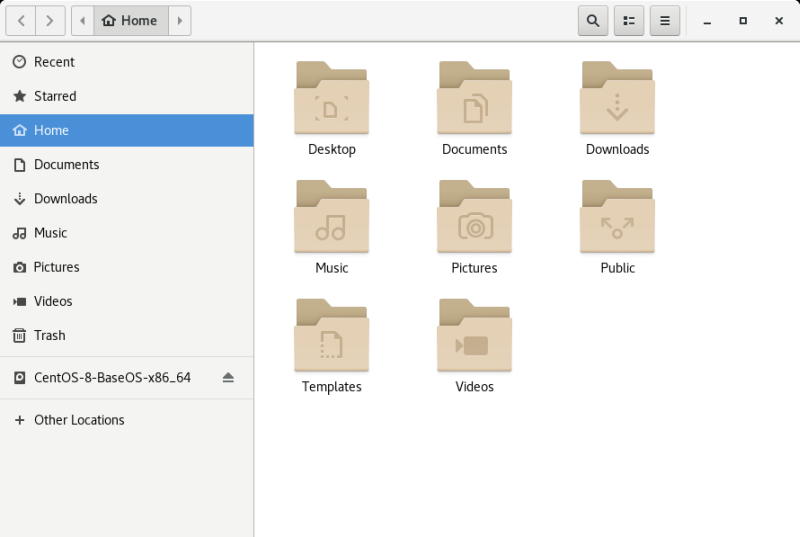Open the Documents folder icon in the main view
The image size is (800, 537).
pos(474,97)
